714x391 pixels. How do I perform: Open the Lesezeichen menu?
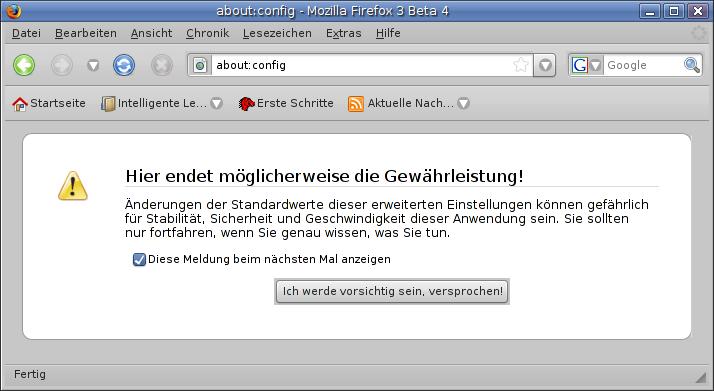[x=277, y=33]
